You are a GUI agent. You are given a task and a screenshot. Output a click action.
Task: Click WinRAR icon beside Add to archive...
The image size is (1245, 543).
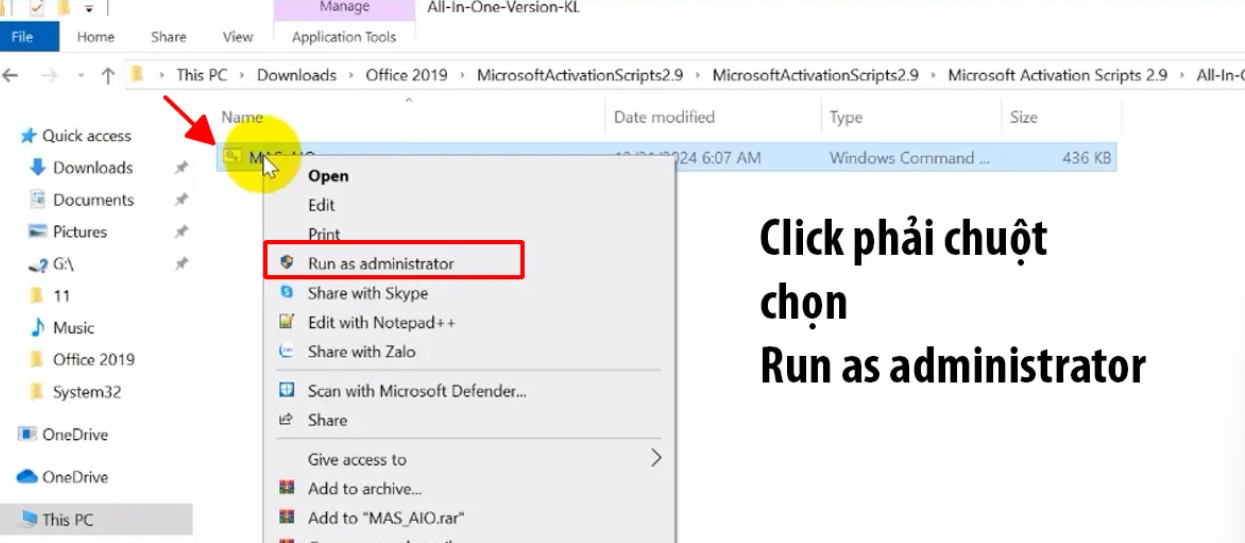287,488
